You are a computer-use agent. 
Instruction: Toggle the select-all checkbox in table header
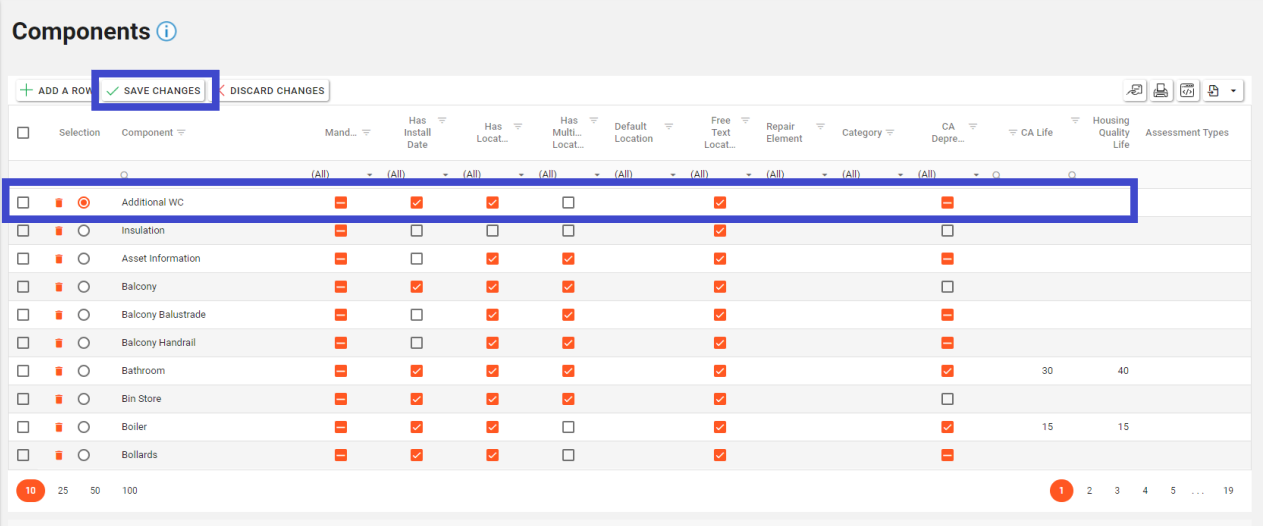tap(23, 133)
